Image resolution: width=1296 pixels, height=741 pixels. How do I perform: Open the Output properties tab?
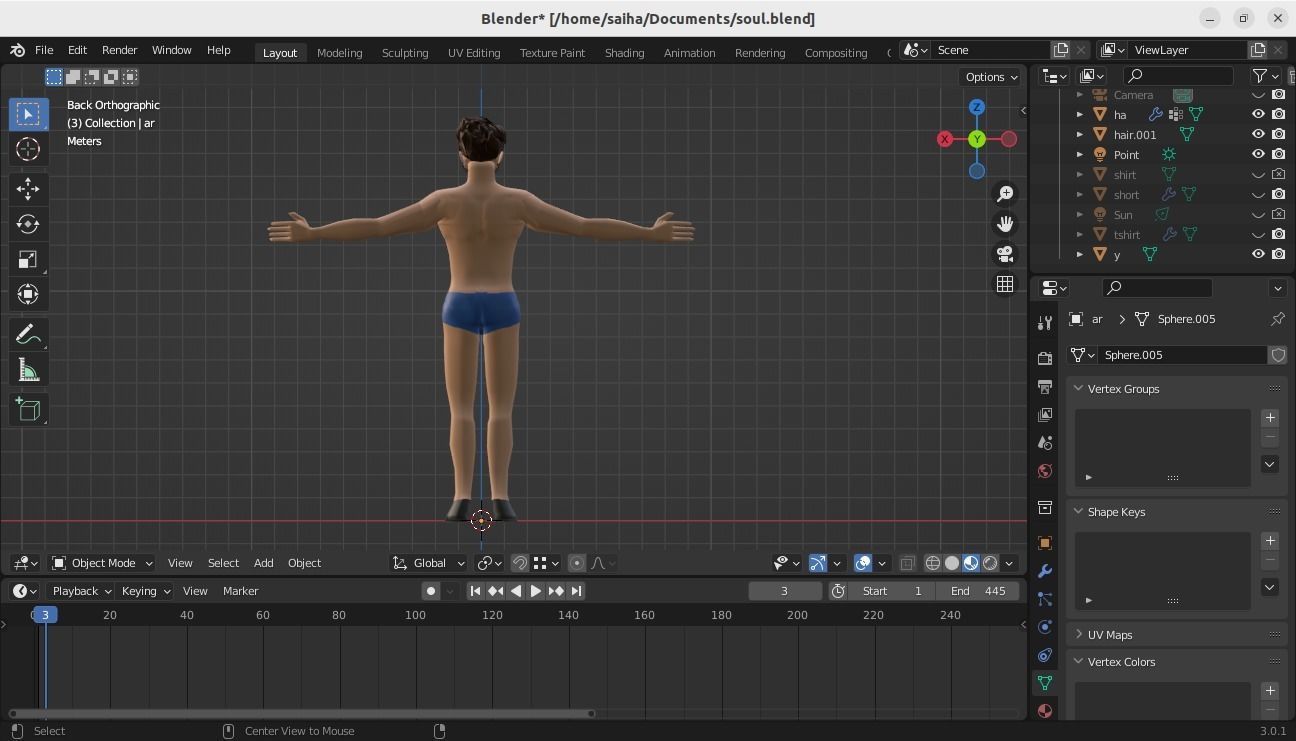point(1045,386)
